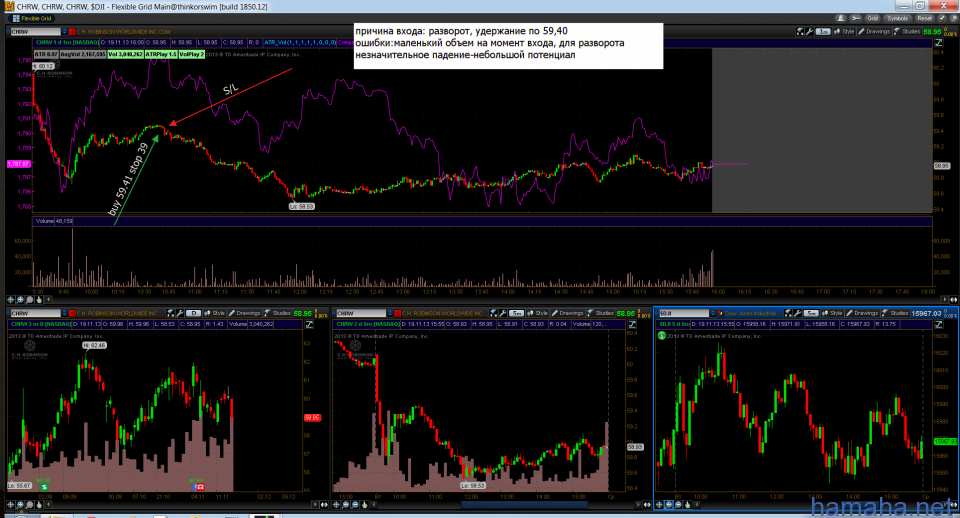Viewport: 960px width, 518px height.
Task: Click the zoom-in magnifier under the daily chart
Action: [x=20, y=505]
